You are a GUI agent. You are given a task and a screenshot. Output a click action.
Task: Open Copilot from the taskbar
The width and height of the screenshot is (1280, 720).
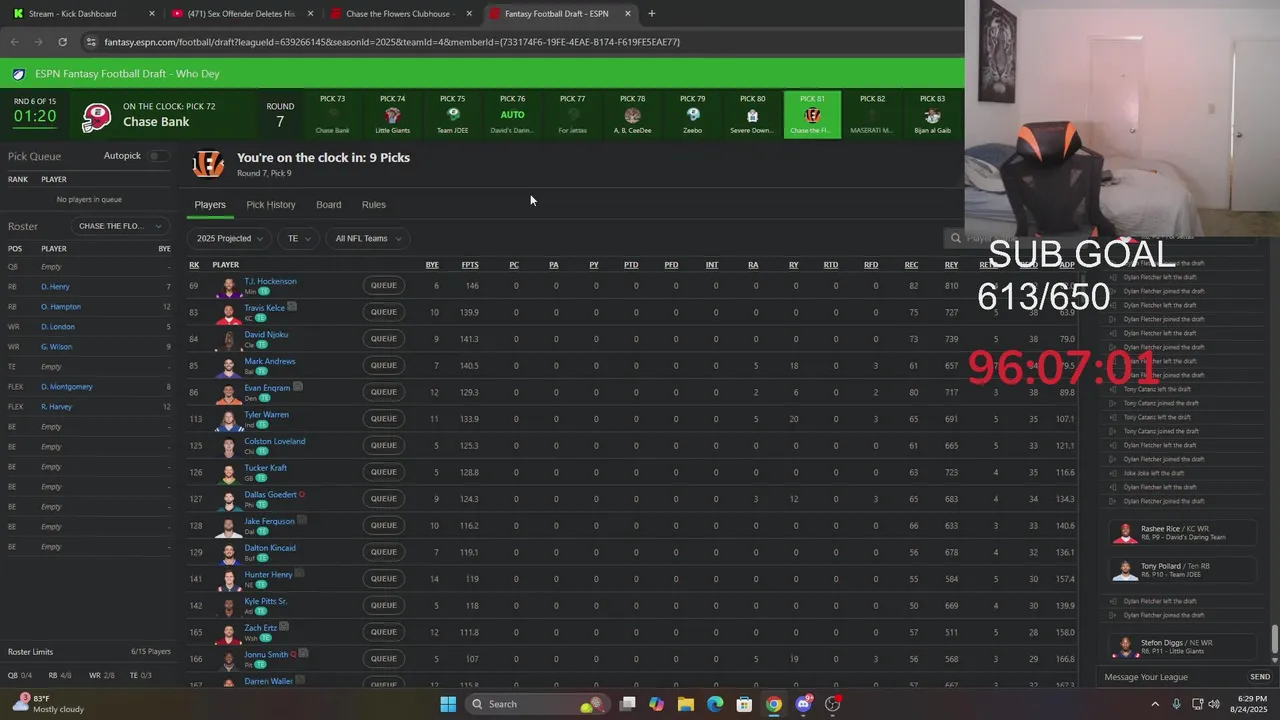pos(656,704)
